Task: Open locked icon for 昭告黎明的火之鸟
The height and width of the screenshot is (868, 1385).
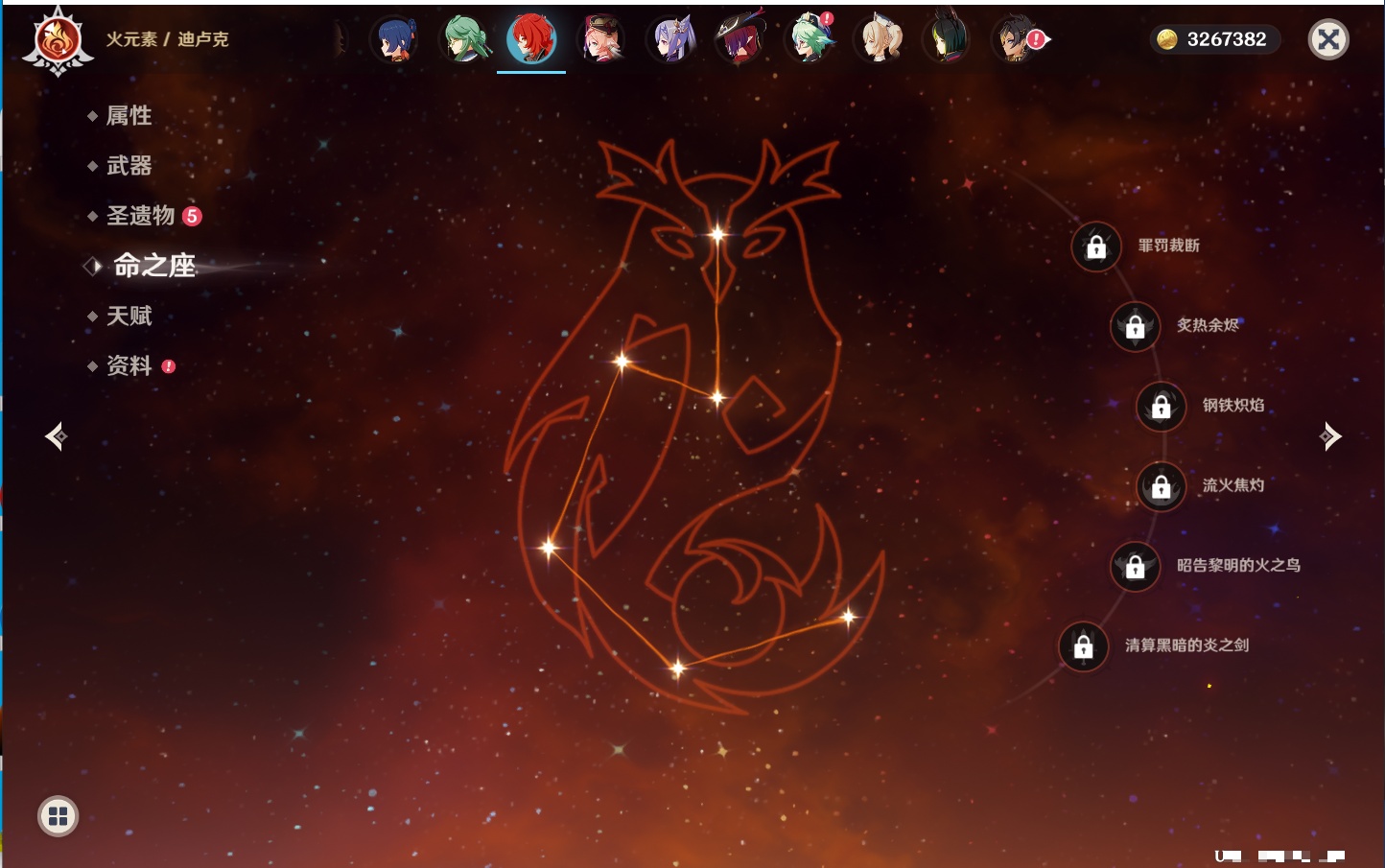Action: tap(1136, 566)
